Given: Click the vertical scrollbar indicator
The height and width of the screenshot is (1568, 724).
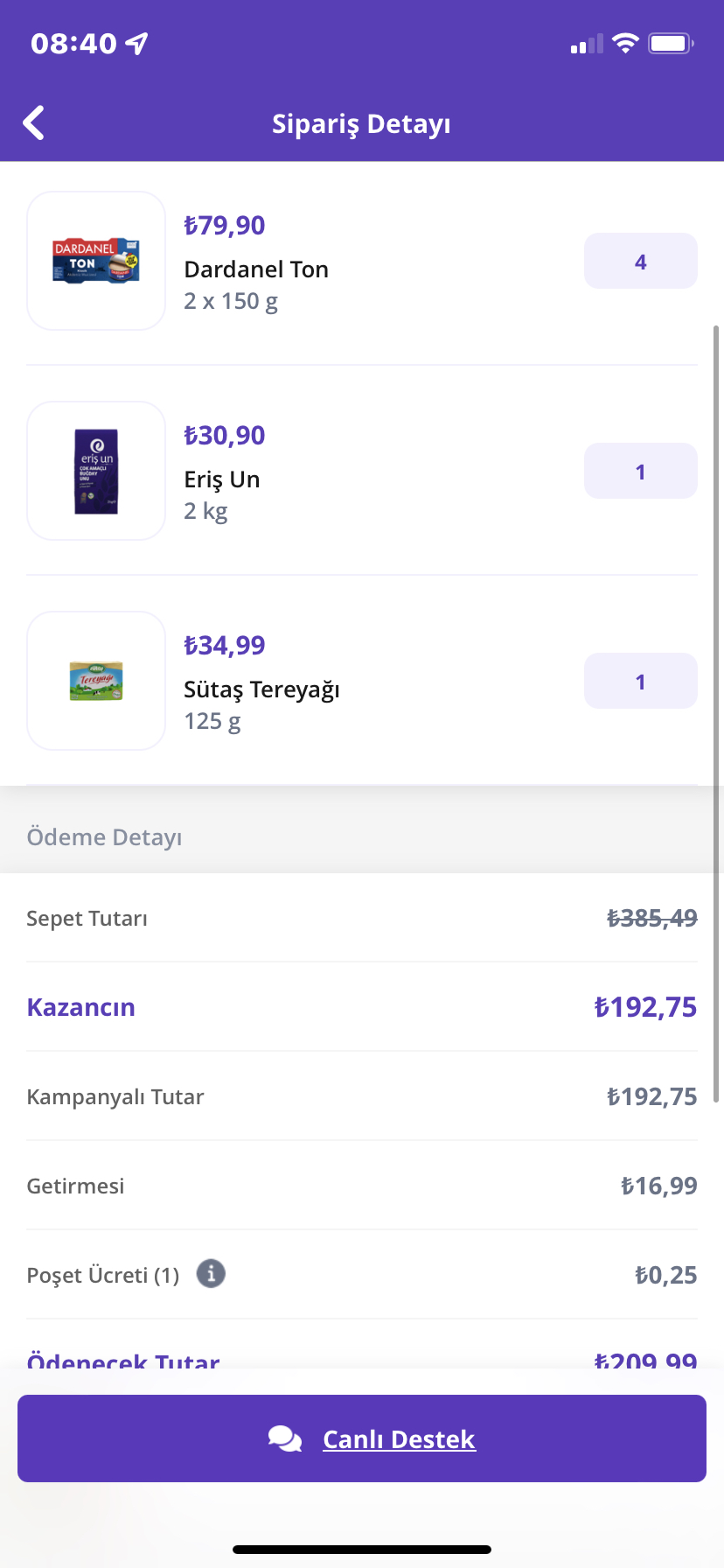Looking at the screenshot, I should tap(716, 713).
